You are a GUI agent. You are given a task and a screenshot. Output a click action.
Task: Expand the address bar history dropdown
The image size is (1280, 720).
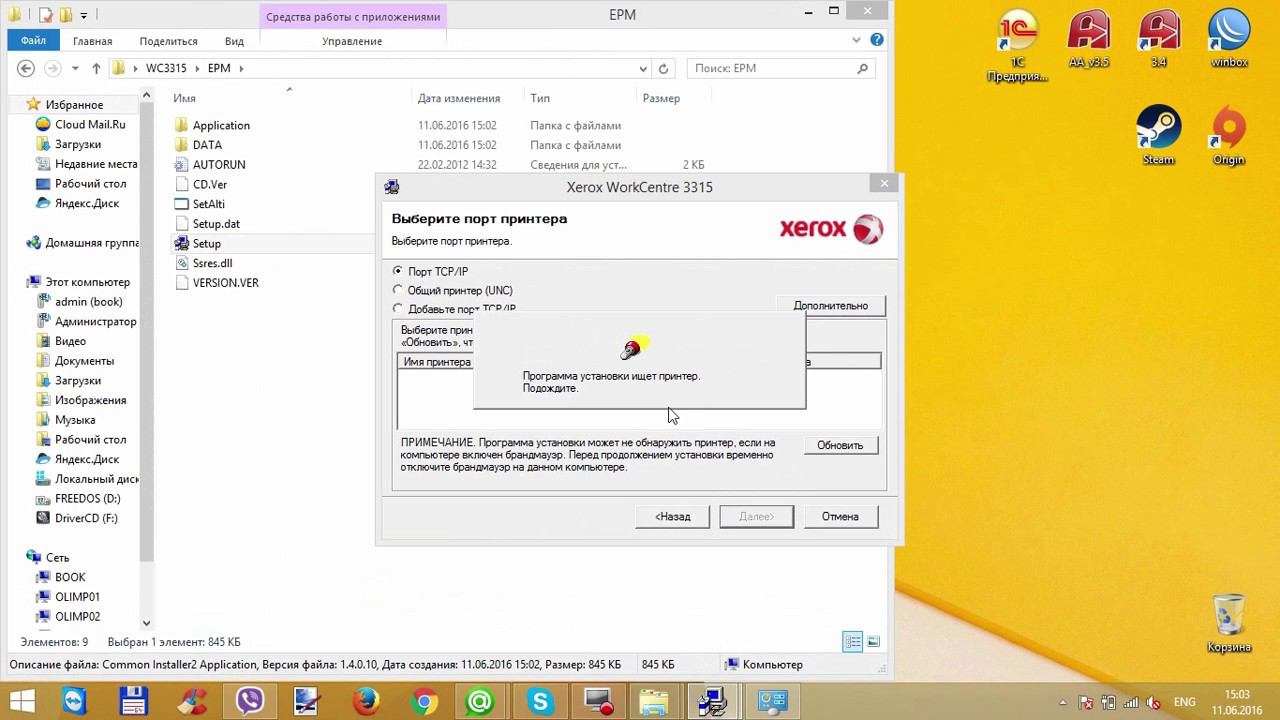coord(643,69)
